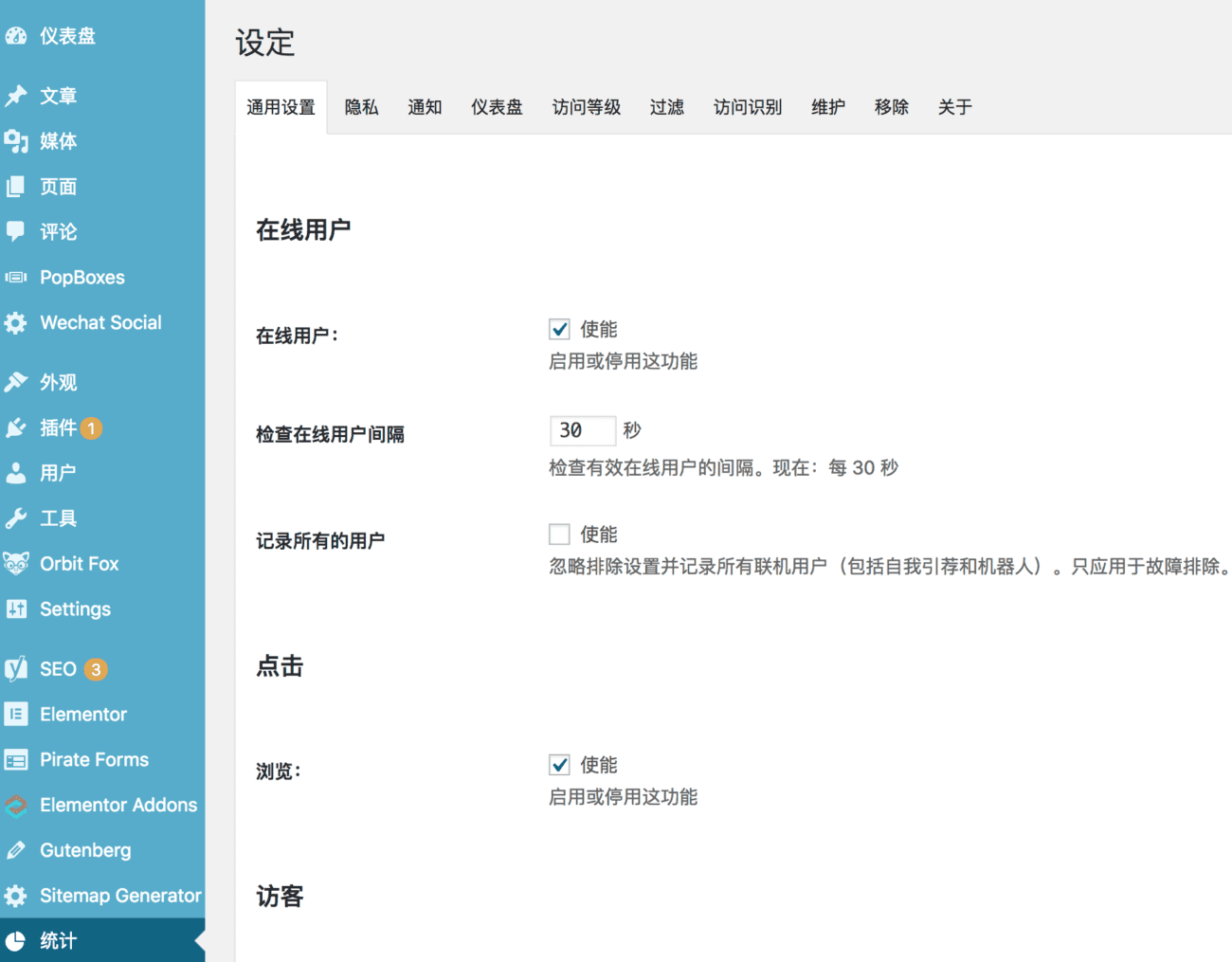Open Gutenberg using the pencil icon

[17, 849]
